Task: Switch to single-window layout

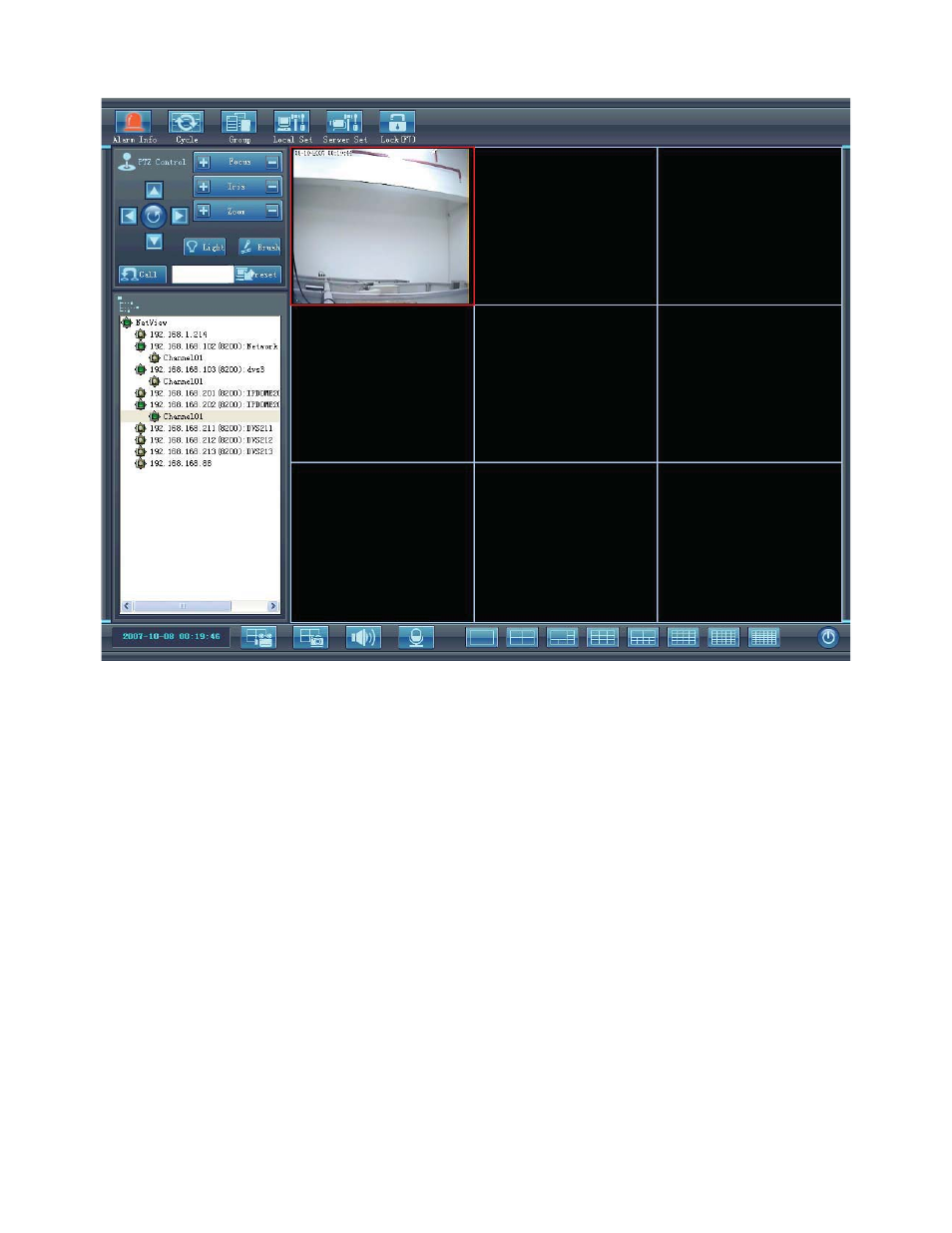Action: point(482,637)
